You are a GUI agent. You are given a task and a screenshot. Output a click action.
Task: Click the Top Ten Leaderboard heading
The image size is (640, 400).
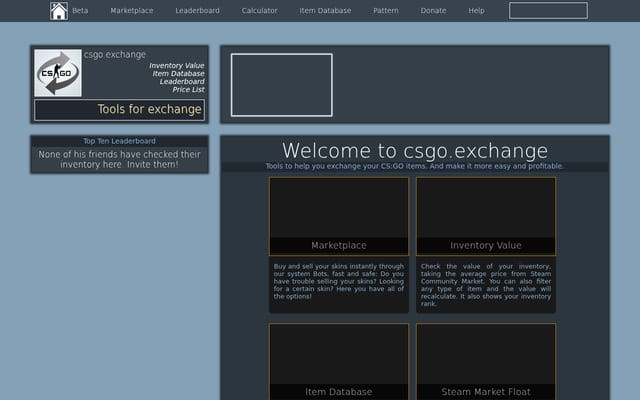coord(119,141)
